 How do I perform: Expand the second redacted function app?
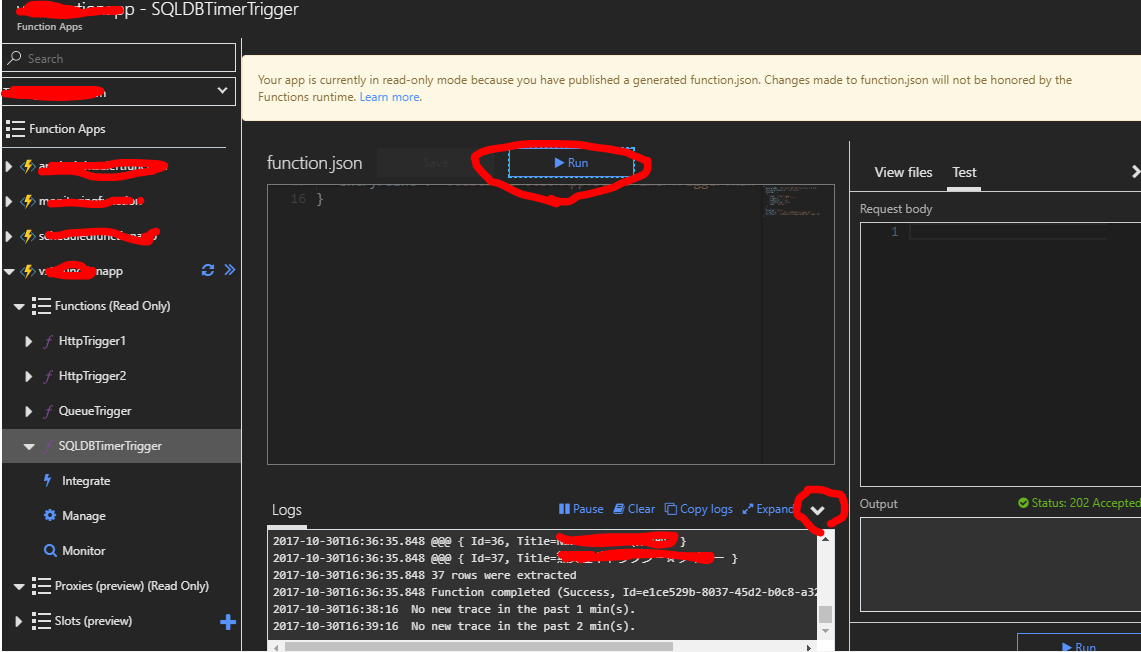tap(9, 201)
